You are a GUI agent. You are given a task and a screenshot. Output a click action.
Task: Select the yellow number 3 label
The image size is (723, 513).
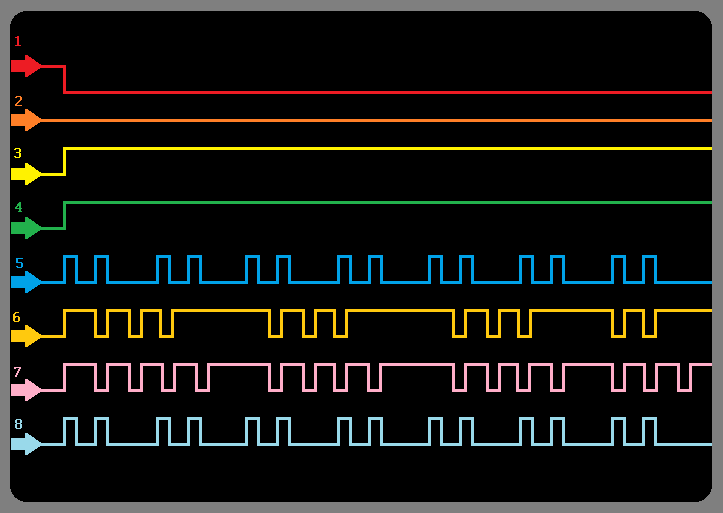pyautogui.click(x=18, y=153)
